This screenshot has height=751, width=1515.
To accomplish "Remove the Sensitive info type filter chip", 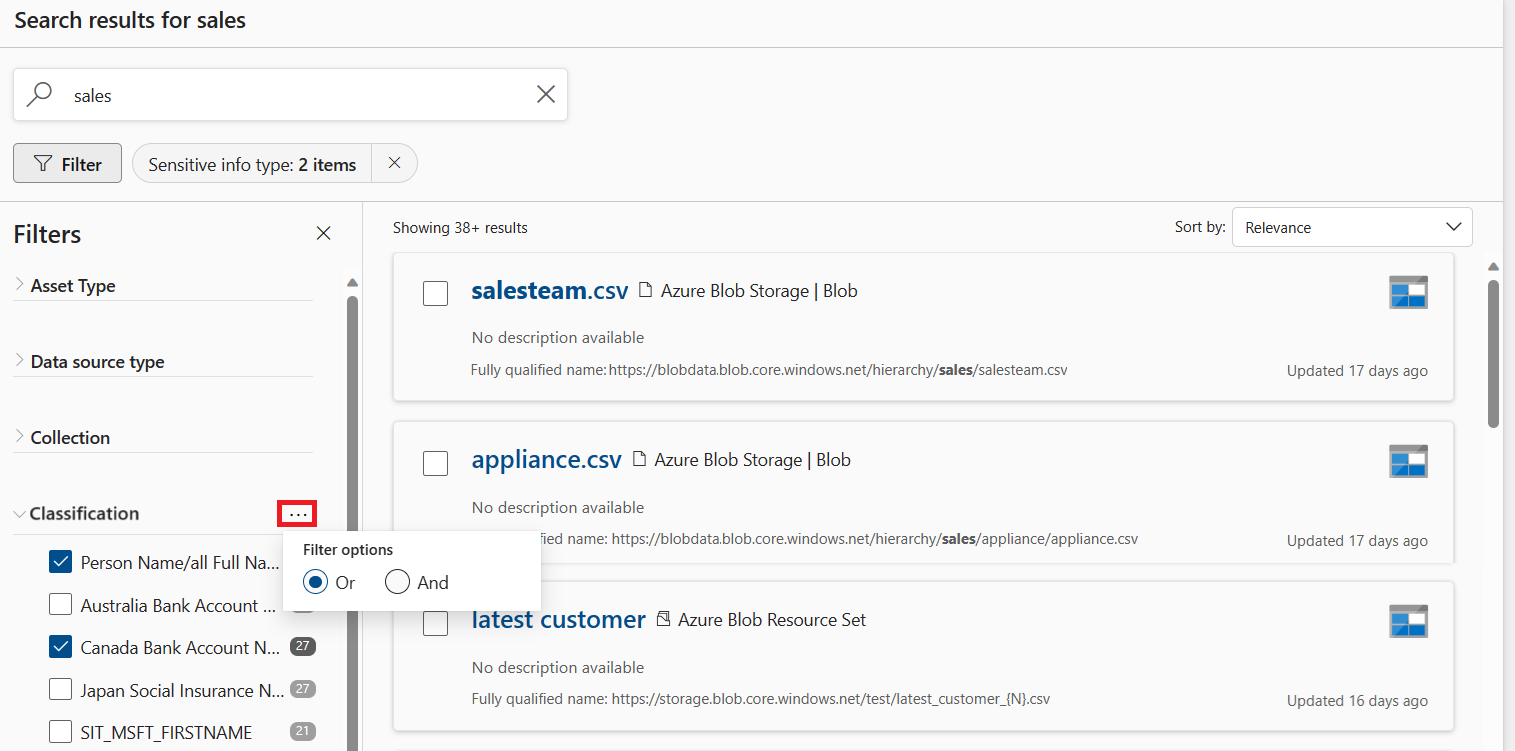I will pyautogui.click(x=394, y=163).
